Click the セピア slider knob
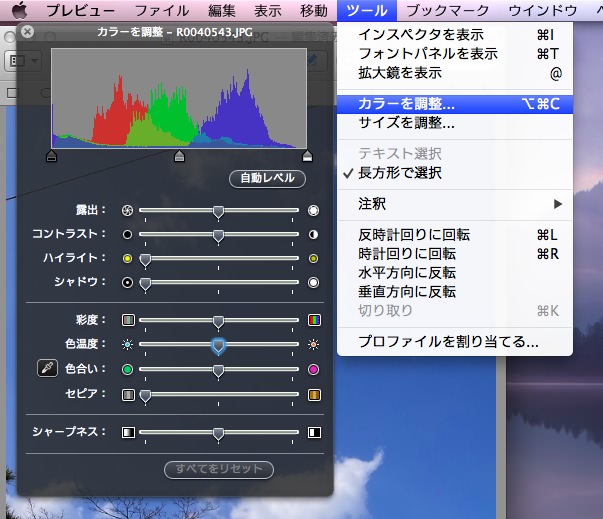The width and height of the screenshot is (603, 519). tap(145, 396)
